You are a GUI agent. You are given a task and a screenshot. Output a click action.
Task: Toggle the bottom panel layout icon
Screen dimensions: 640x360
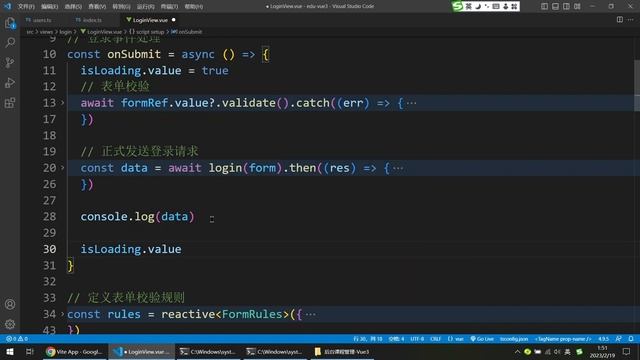click(x=556, y=6)
